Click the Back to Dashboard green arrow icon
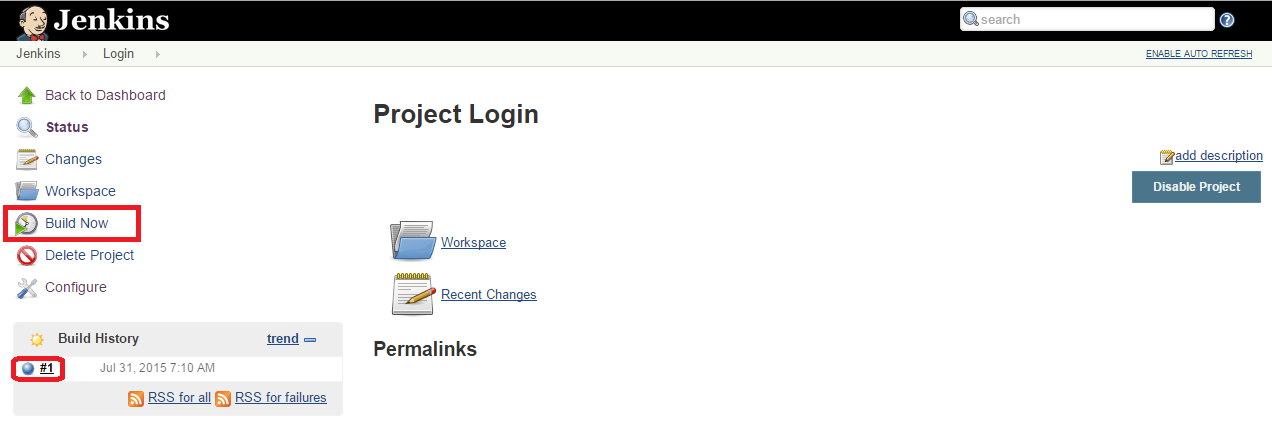1272x427 pixels. point(27,96)
